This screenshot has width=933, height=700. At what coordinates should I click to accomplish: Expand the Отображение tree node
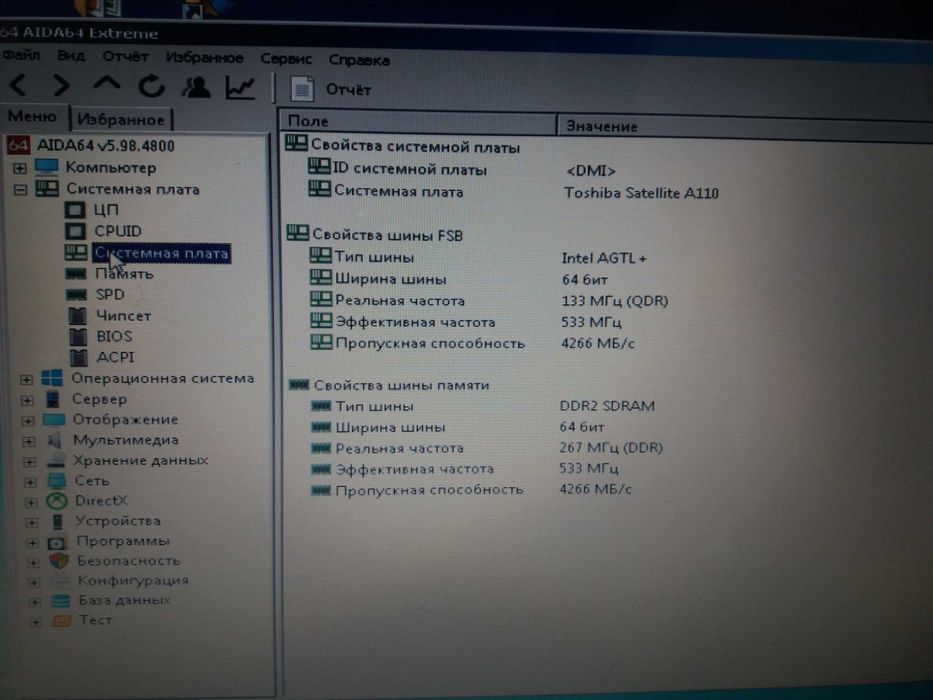click(x=27, y=421)
